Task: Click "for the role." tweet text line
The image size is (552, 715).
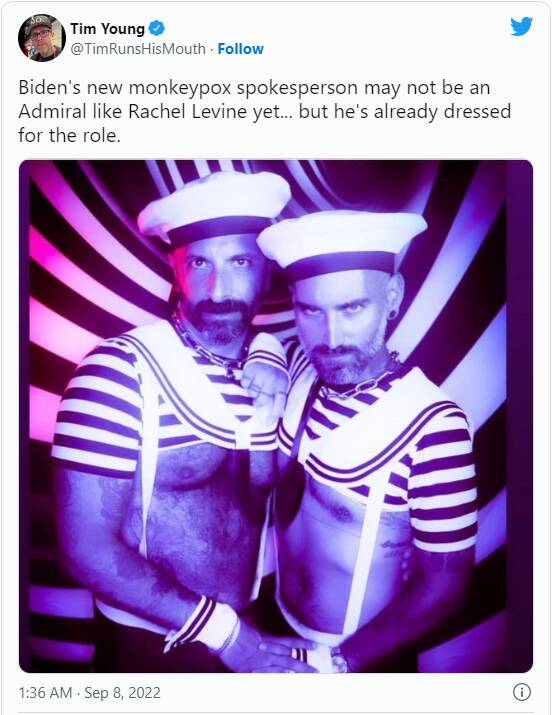Action: pyautogui.click(x=69, y=135)
